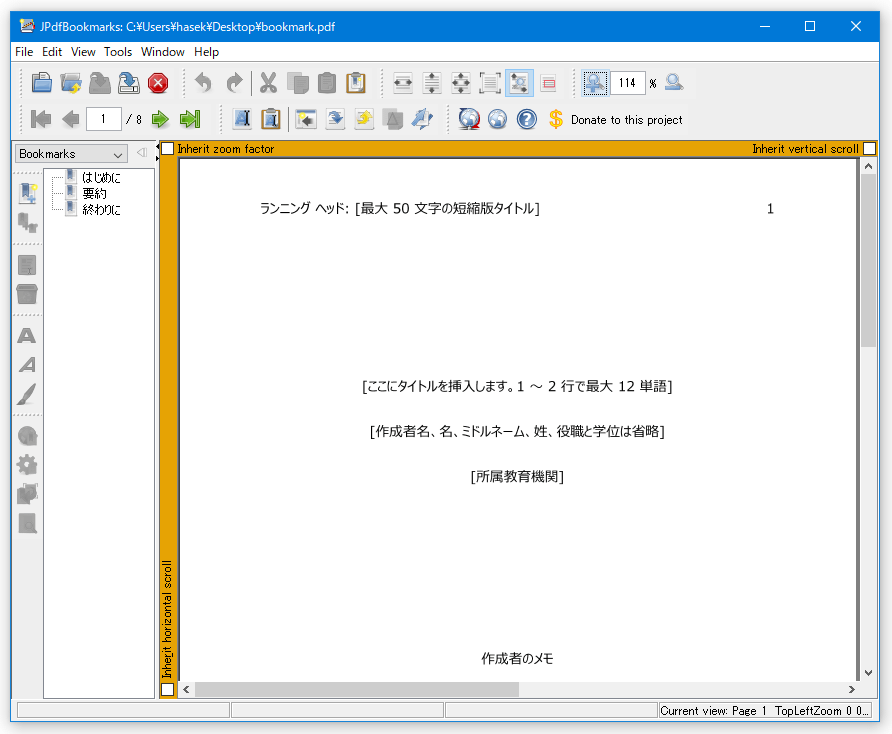
Task: Click the trash delete bookmark icon
Action: [x=27, y=294]
